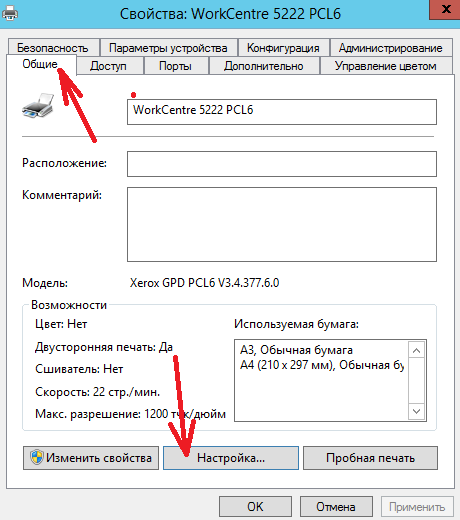460x520 pixels.
Task: Click the paper list scroll up arrow
Action: pyautogui.click(x=416, y=350)
